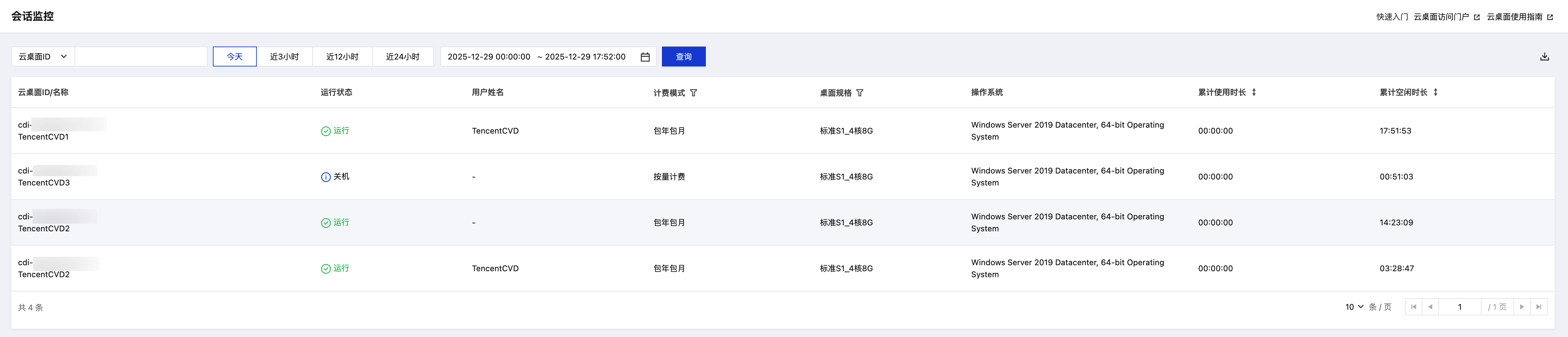The image size is (1568, 337).
Task: Open the 云桌面使用指南 link
Action: click(x=1519, y=17)
